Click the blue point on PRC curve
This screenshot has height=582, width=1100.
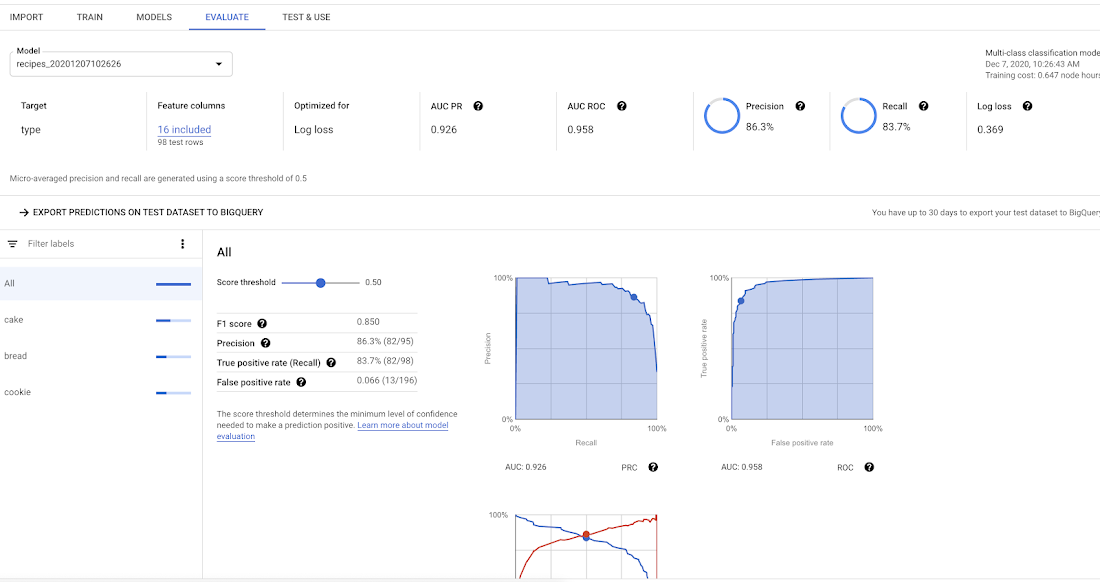point(633,297)
